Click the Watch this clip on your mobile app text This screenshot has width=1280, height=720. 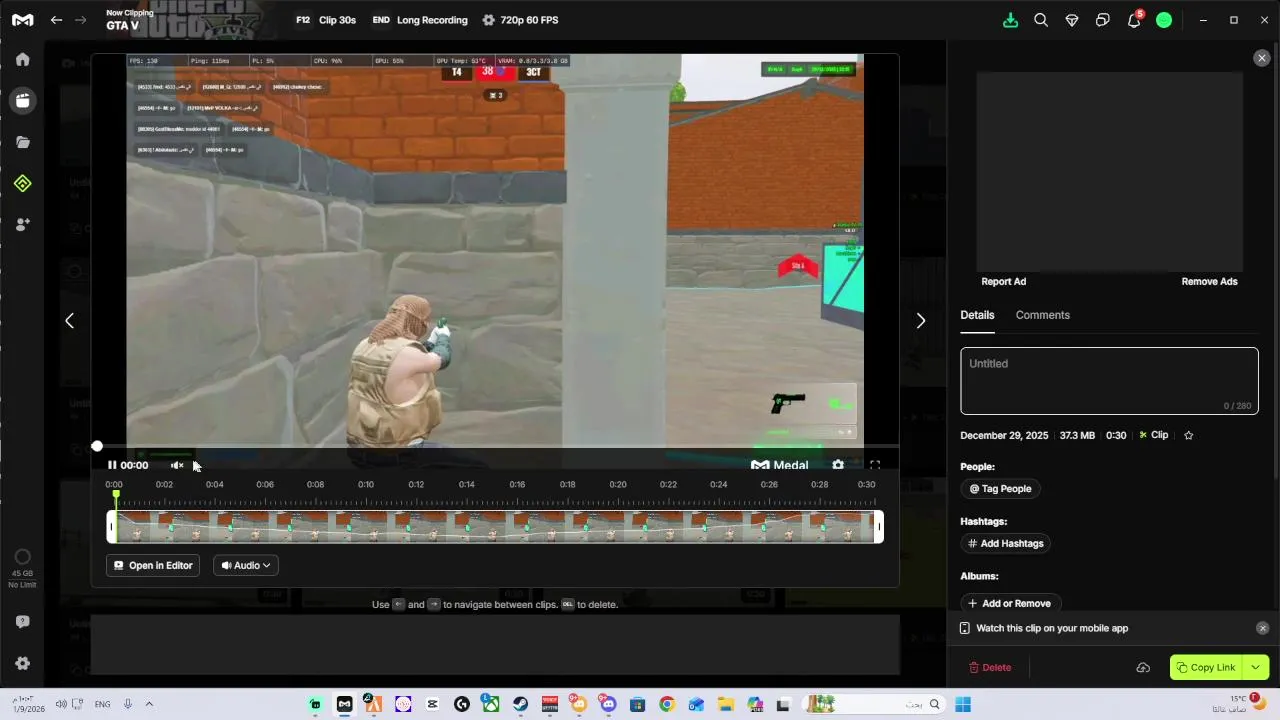(x=1052, y=628)
